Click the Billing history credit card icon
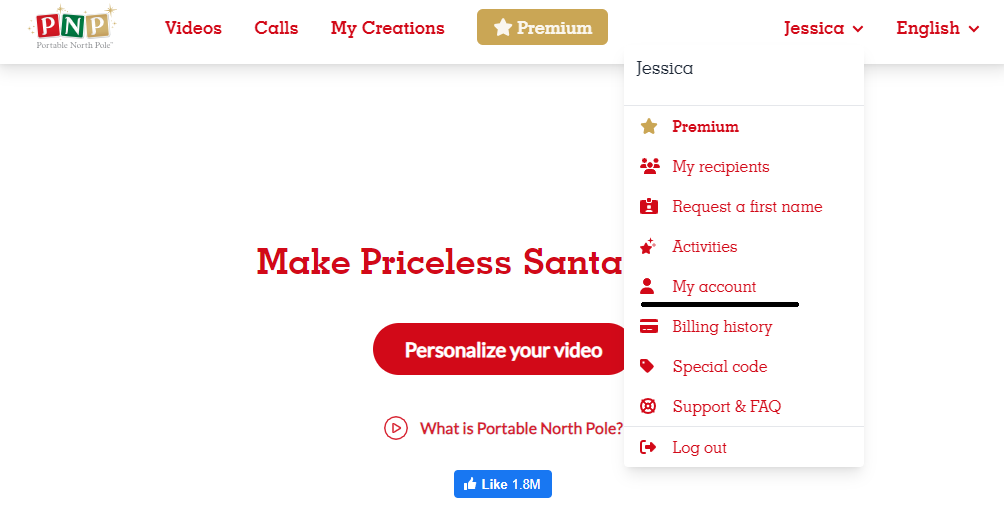The width and height of the screenshot is (1004, 515). [649, 327]
